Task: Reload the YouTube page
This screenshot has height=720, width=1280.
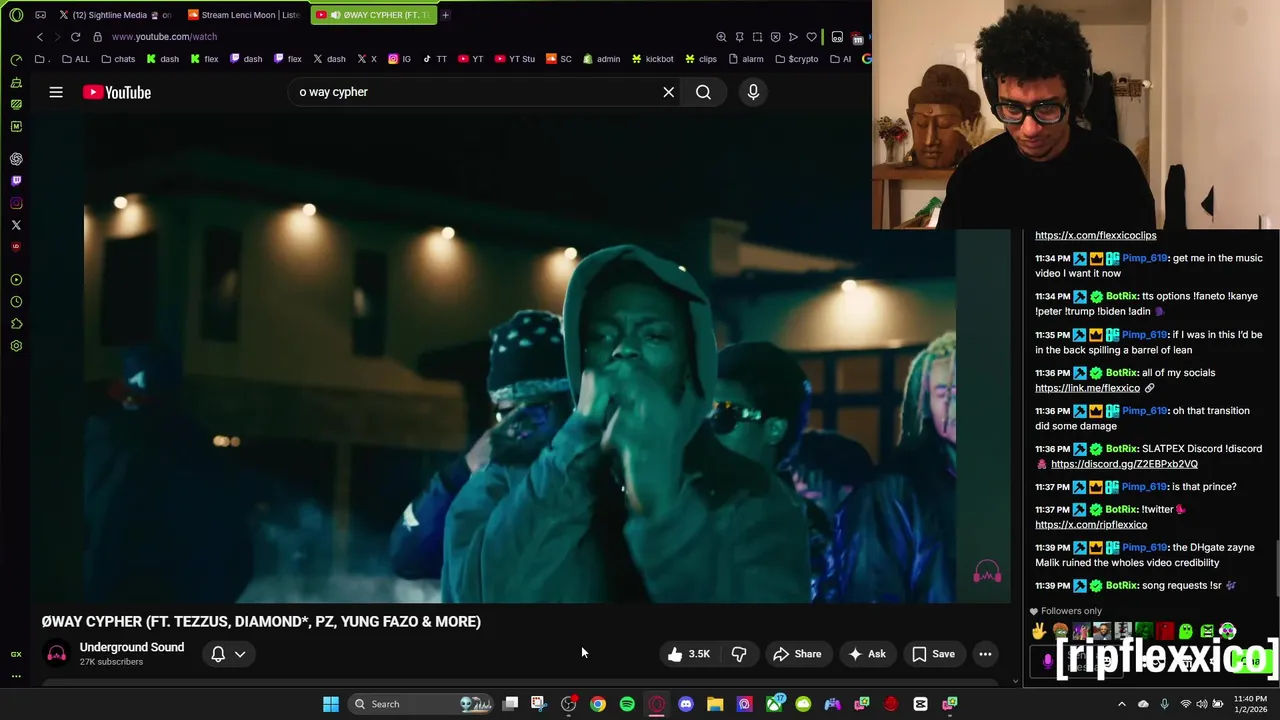Action: point(75,37)
